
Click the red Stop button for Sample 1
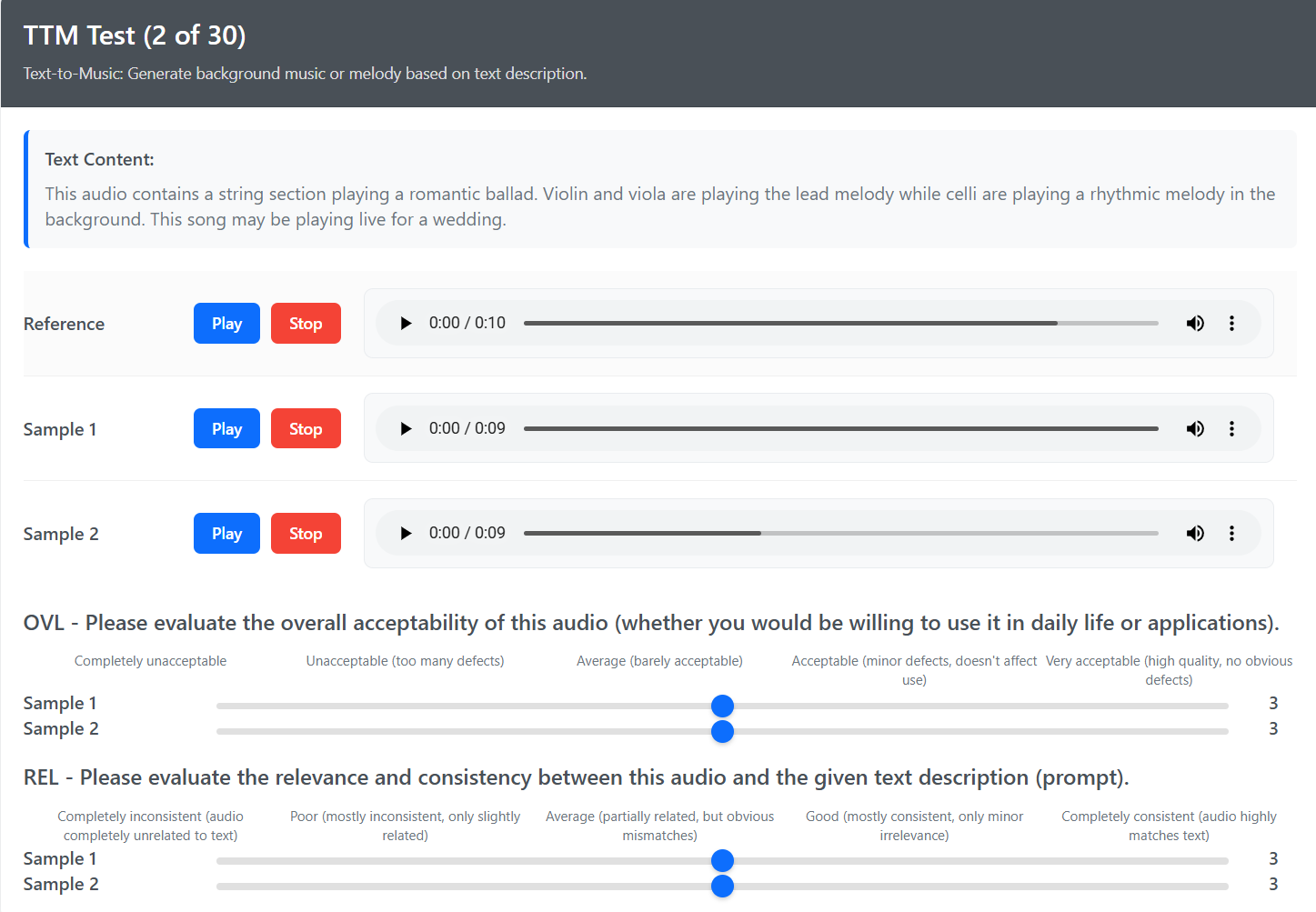coord(306,428)
